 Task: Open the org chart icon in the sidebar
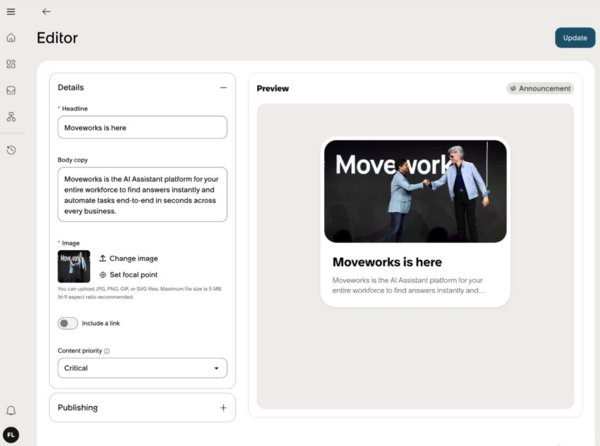click(x=11, y=117)
